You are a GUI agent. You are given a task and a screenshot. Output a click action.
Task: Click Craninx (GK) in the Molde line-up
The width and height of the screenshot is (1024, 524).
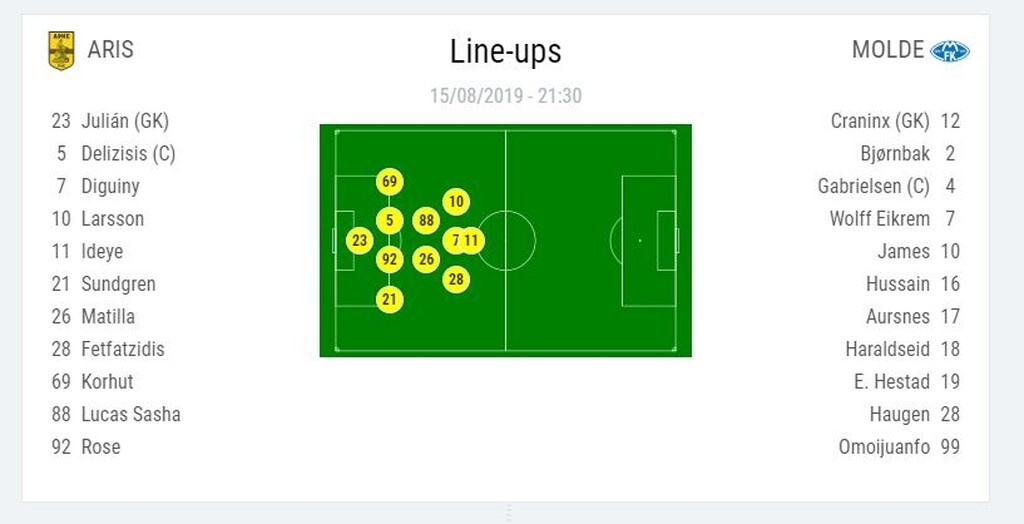point(880,121)
